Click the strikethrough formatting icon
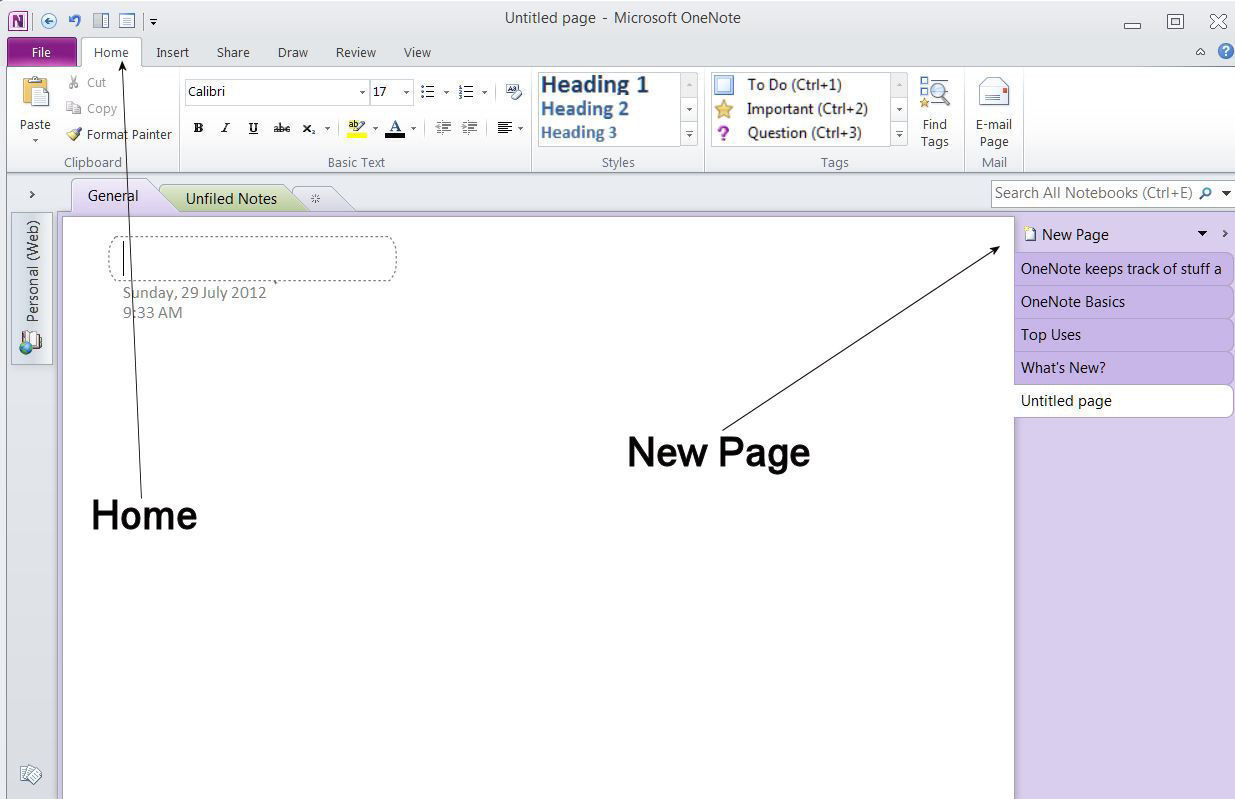Screen dimensions: 1235x799 coord(281,128)
